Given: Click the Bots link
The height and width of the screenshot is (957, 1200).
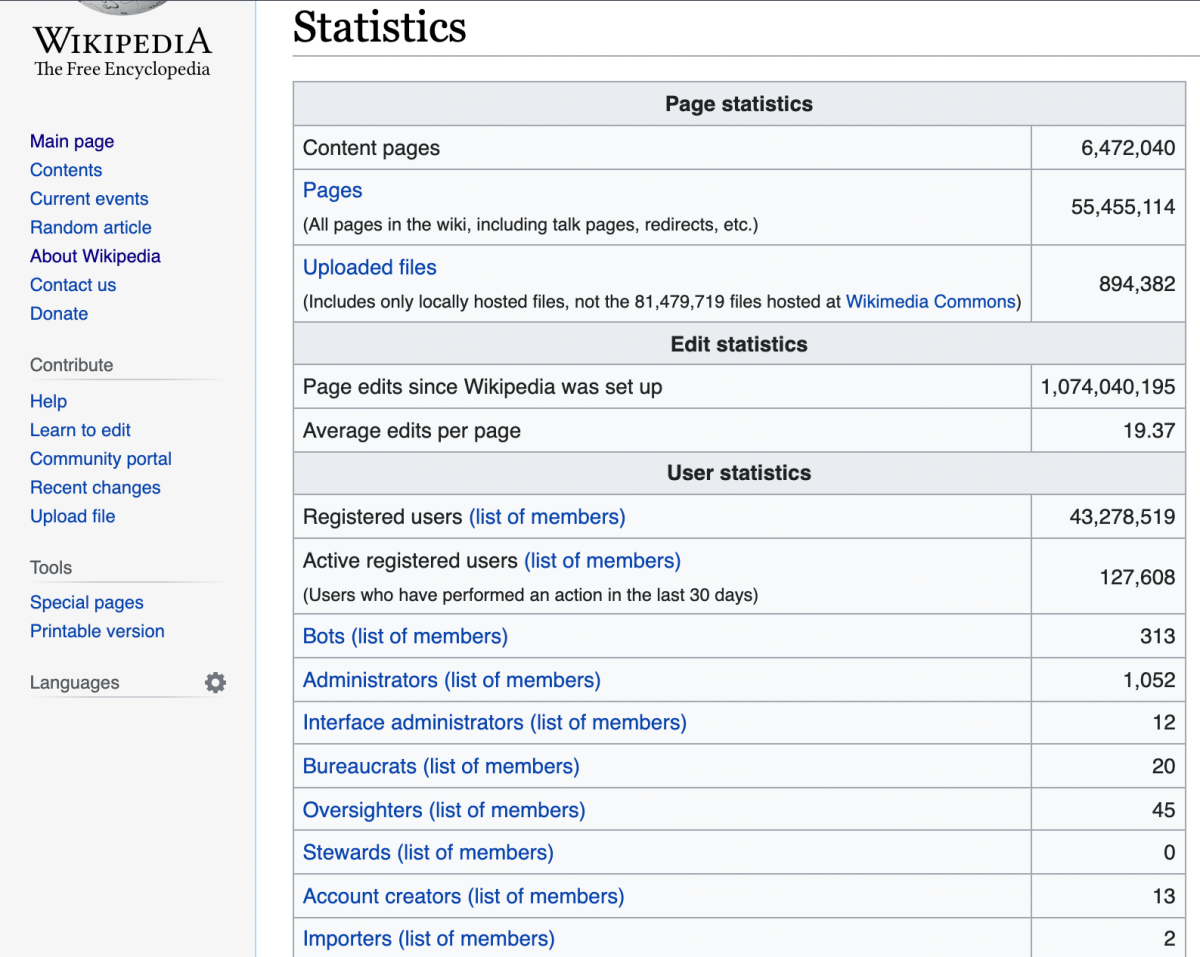Looking at the screenshot, I should coord(324,636).
